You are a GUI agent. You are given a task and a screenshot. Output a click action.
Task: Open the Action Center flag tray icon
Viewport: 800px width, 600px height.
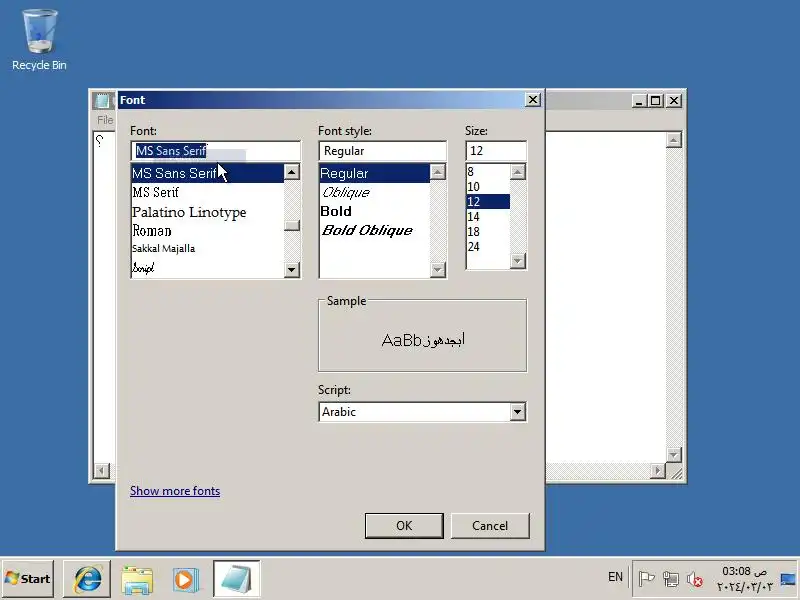click(646, 579)
